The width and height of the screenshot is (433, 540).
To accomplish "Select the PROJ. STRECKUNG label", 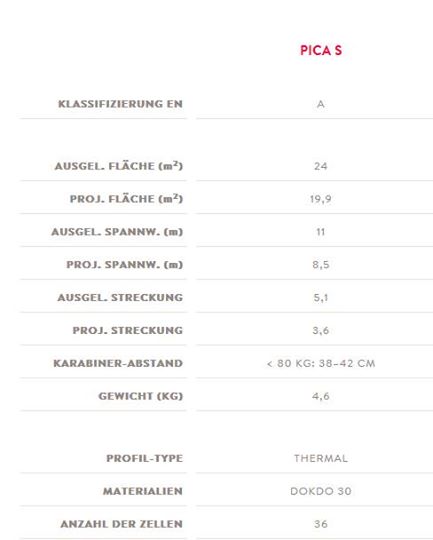I will point(127,330).
